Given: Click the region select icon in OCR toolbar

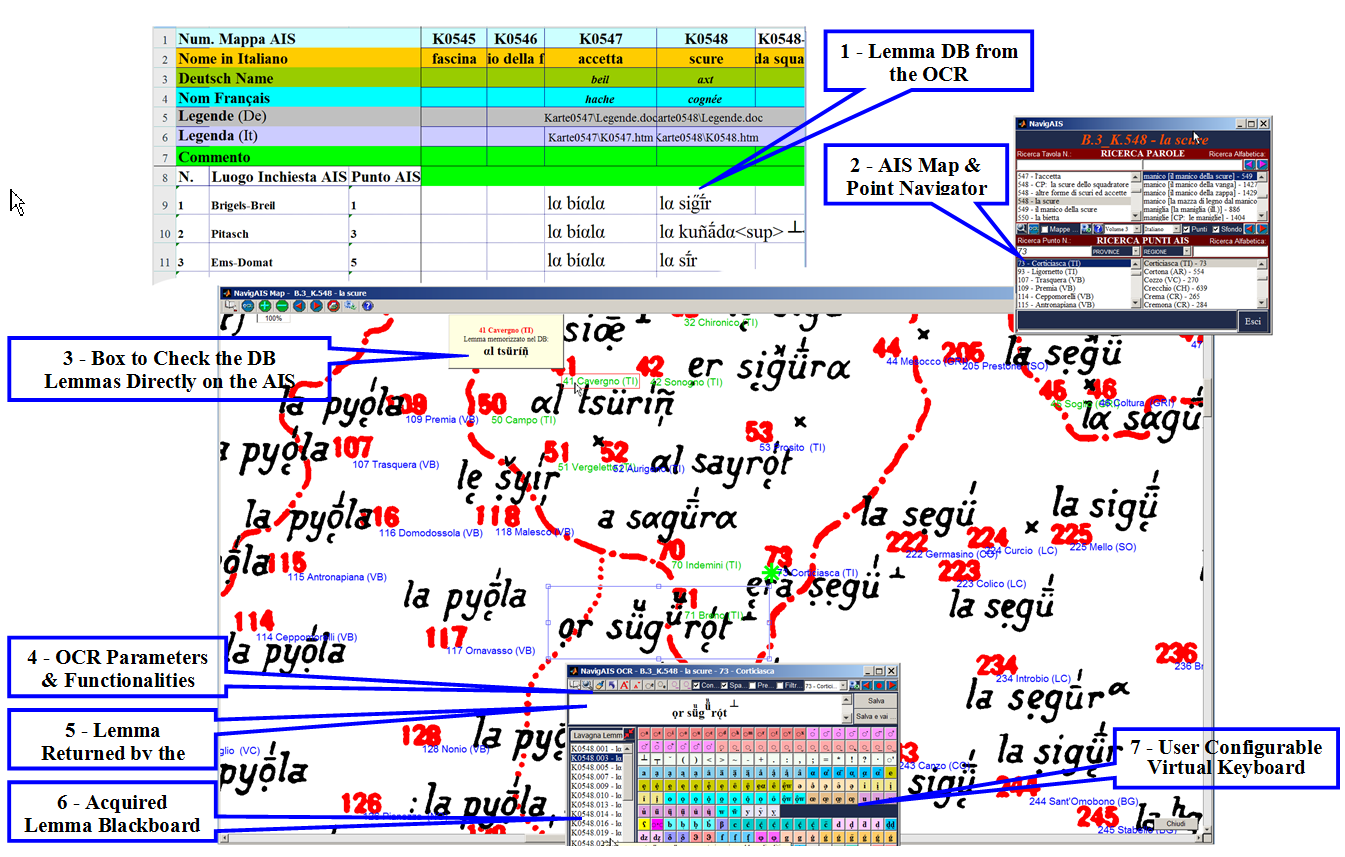Looking at the screenshot, I should click(575, 685).
